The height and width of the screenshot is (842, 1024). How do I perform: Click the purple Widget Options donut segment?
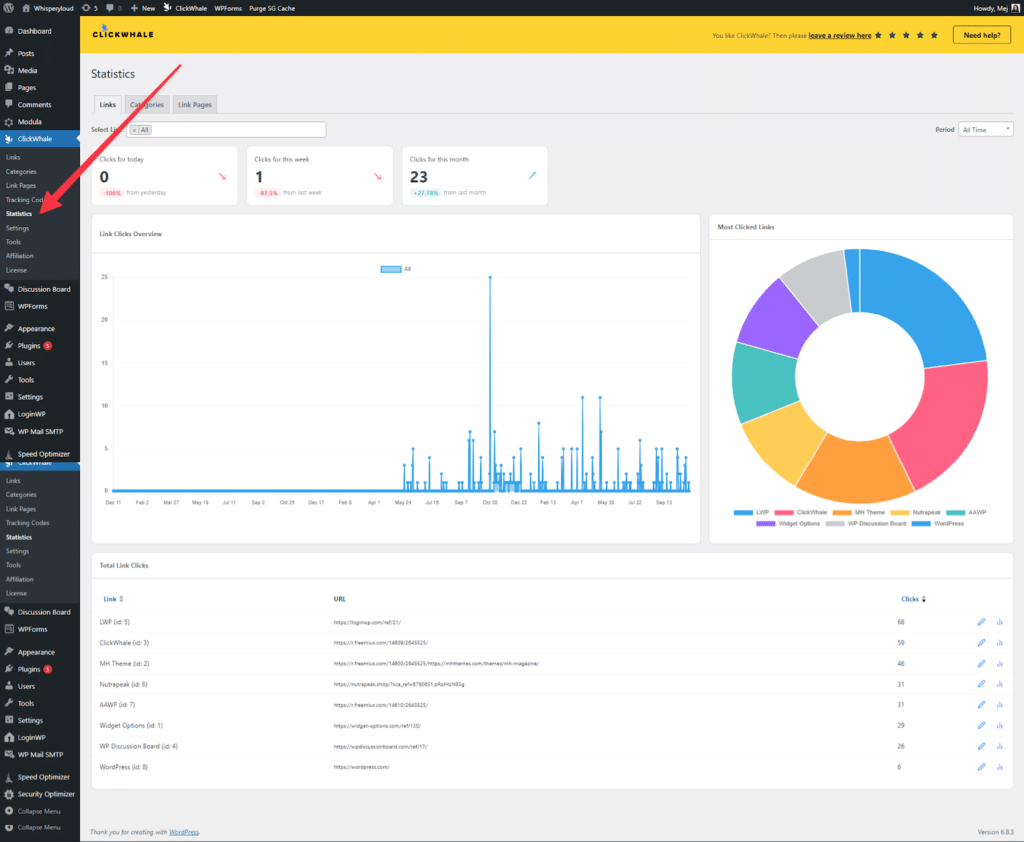click(x=777, y=320)
